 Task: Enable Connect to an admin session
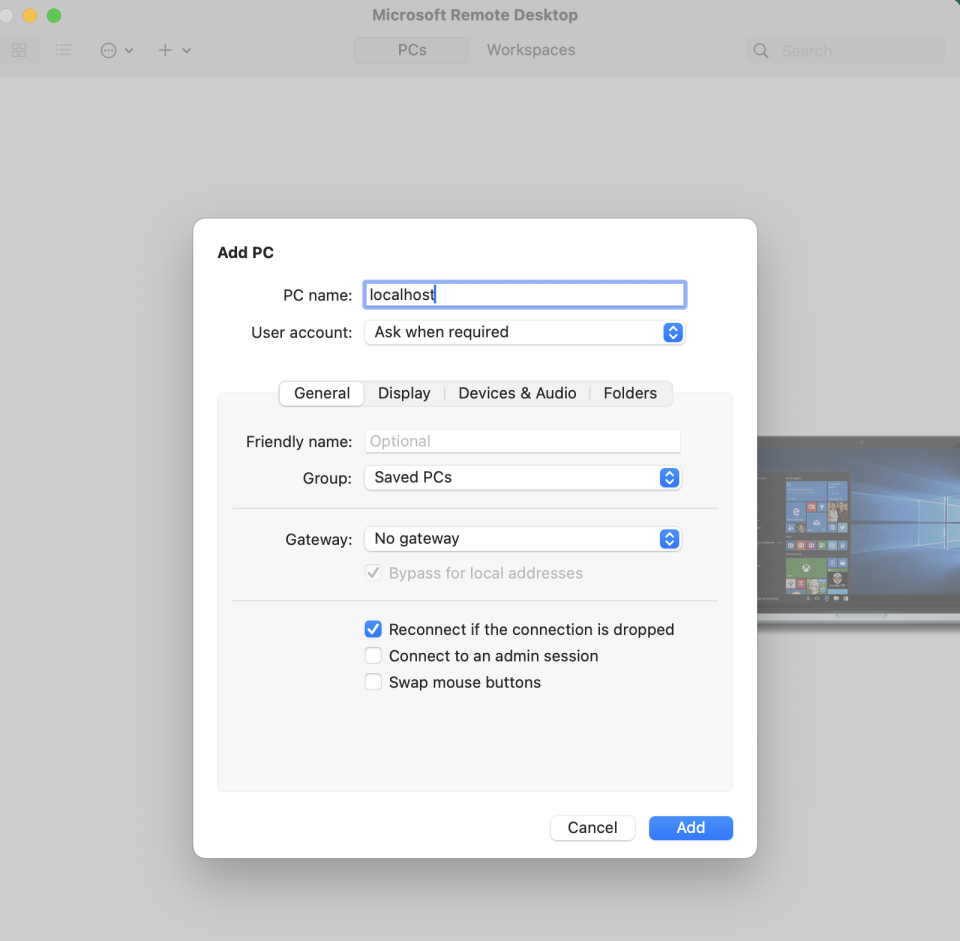(x=373, y=655)
